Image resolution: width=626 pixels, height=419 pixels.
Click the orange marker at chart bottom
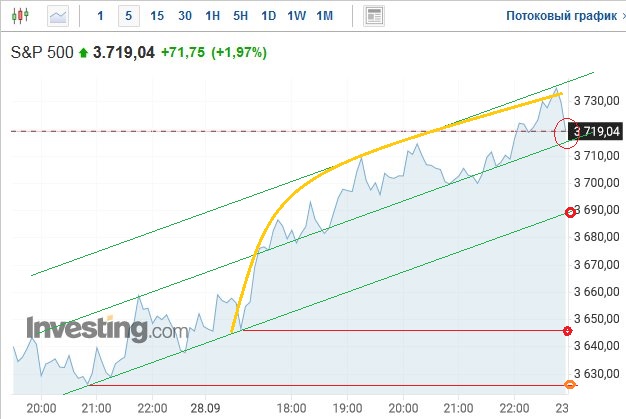[x=570, y=385]
